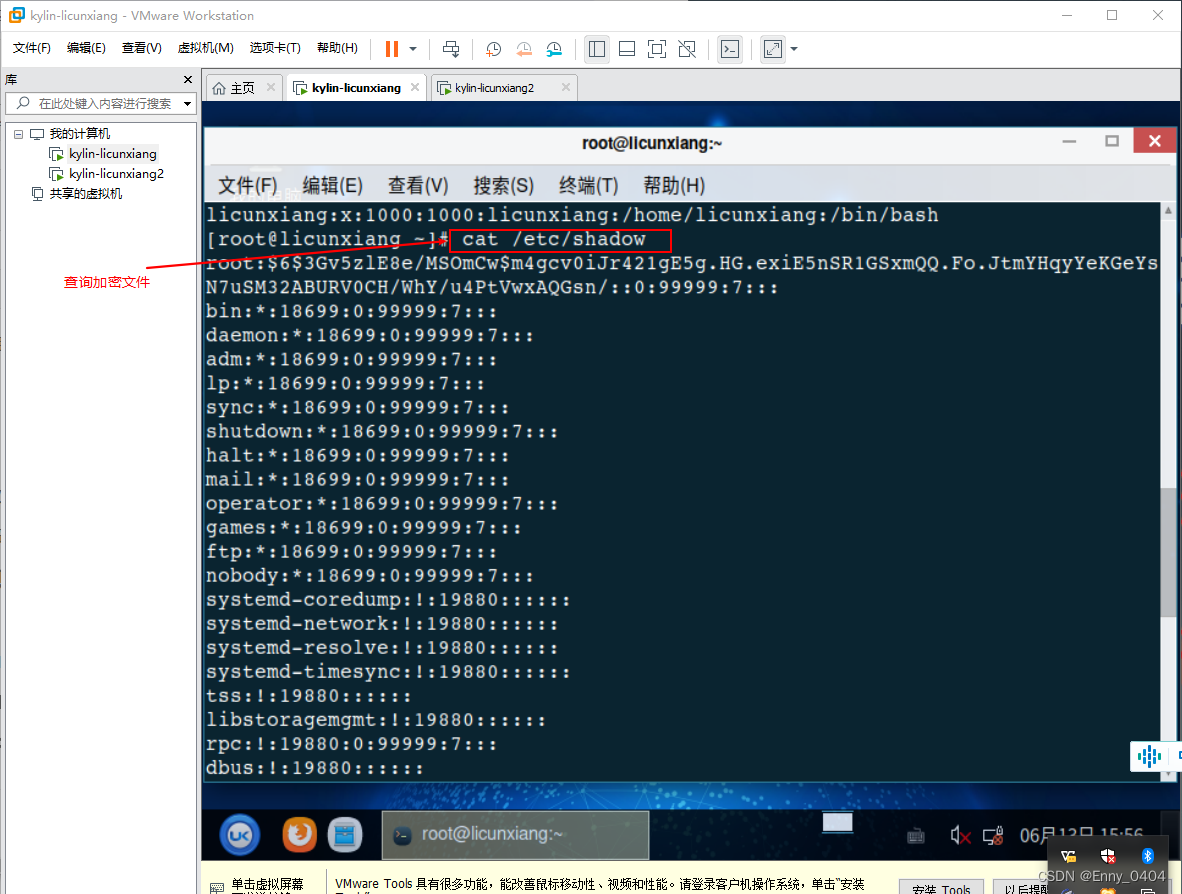The height and width of the screenshot is (894, 1182).
Task: Open the terminal 查看(V) menu
Action: point(418,185)
